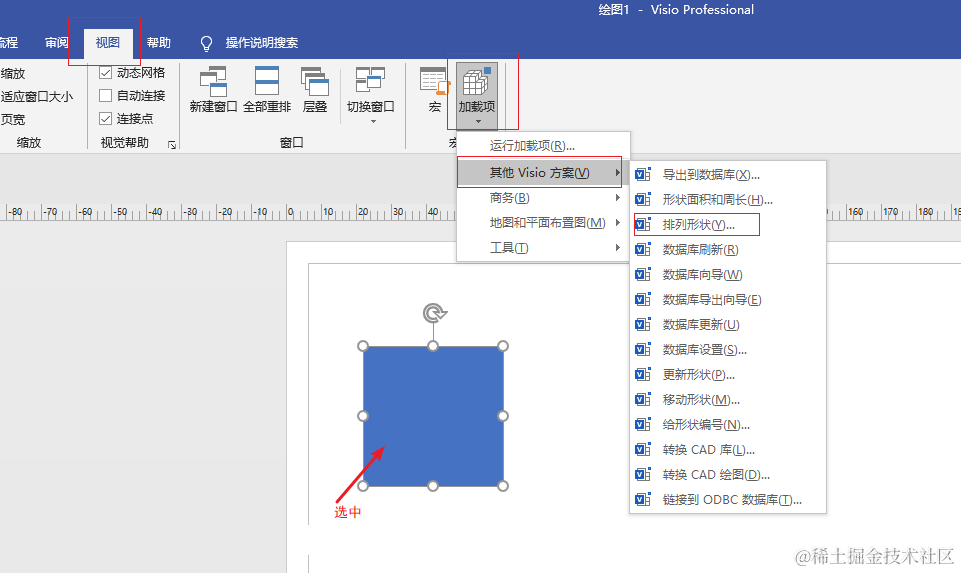Click the icon beside 数据库设置(S)

click(643, 349)
